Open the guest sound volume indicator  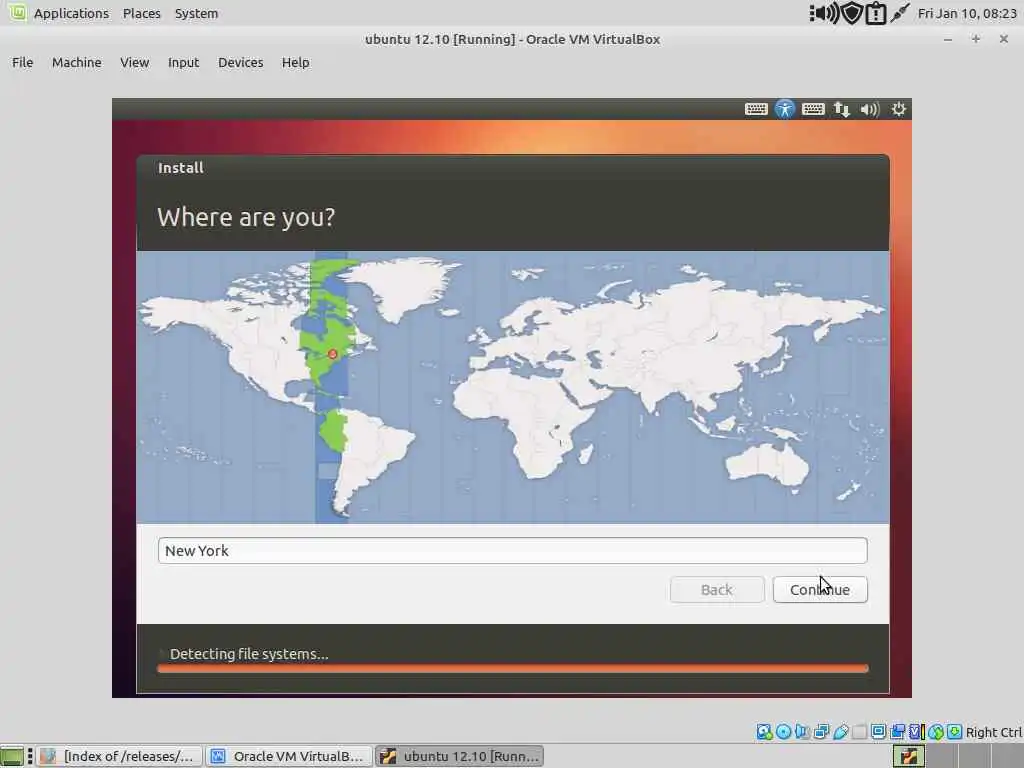(870, 109)
